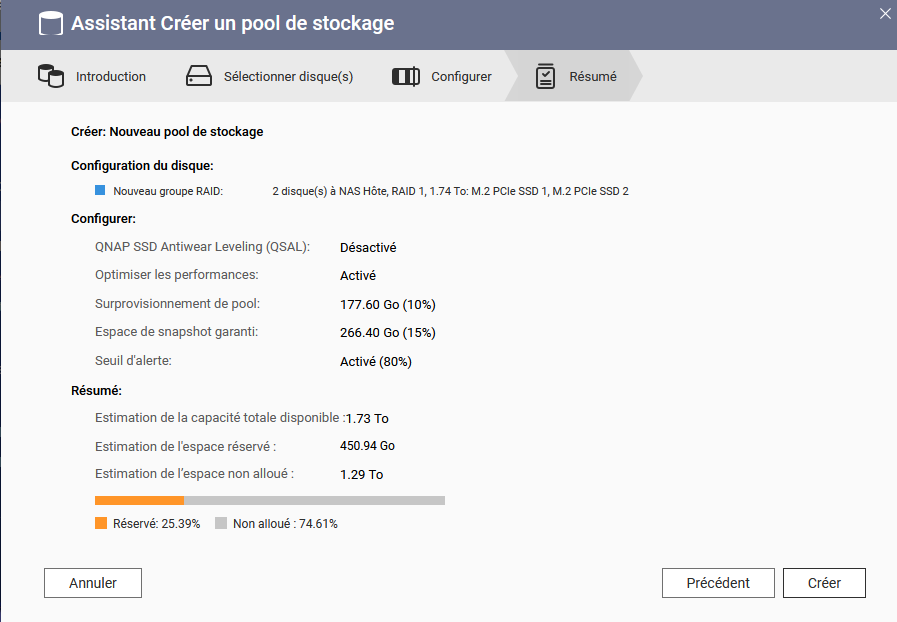Click the Sélectionner disque(s) drive icon
This screenshot has height=622, width=897.
[200, 76]
